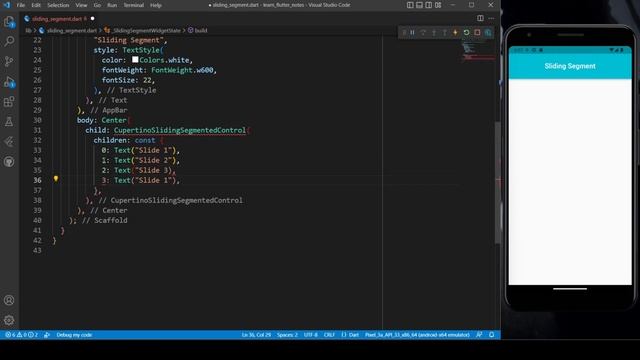Click the lib breadcrumb

[28, 30]
